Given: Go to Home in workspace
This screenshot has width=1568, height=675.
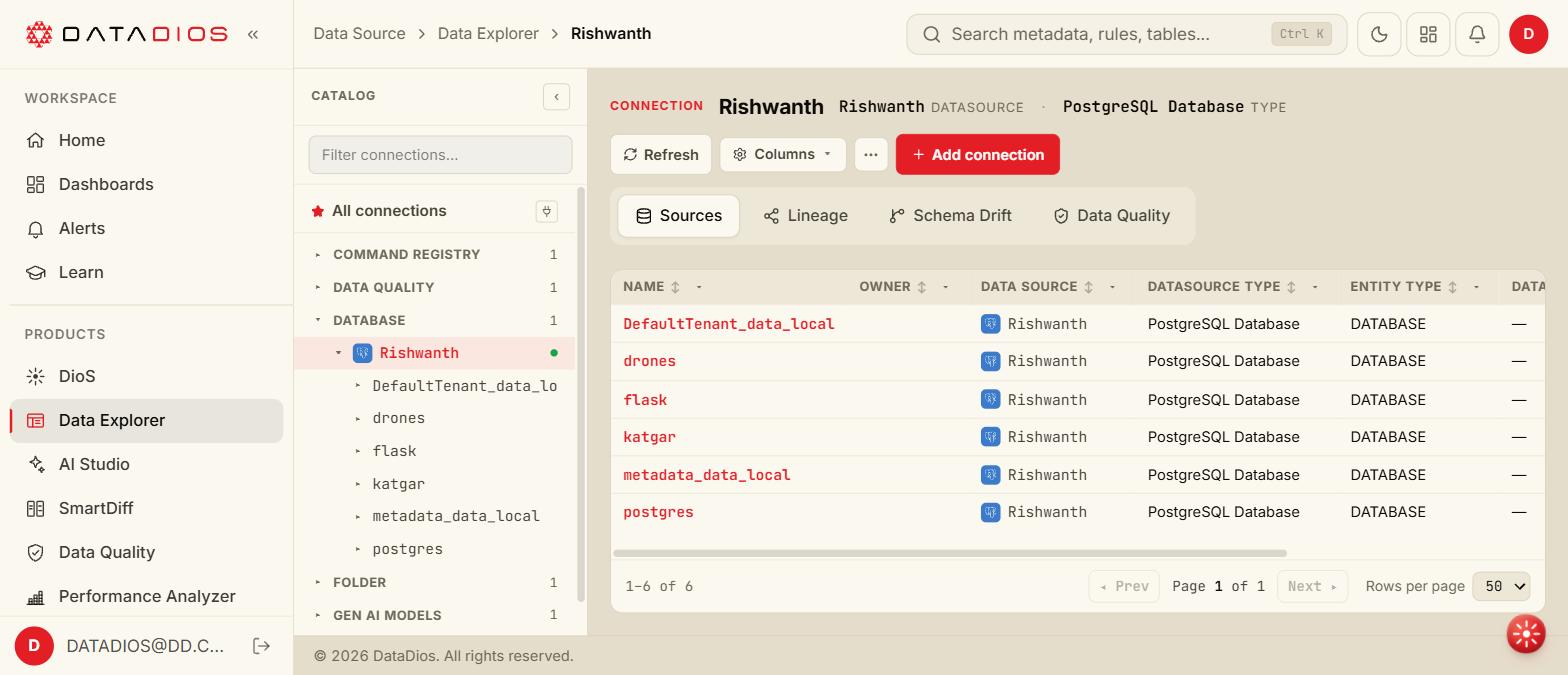Looking at the screenshot, I should (146, 140).
